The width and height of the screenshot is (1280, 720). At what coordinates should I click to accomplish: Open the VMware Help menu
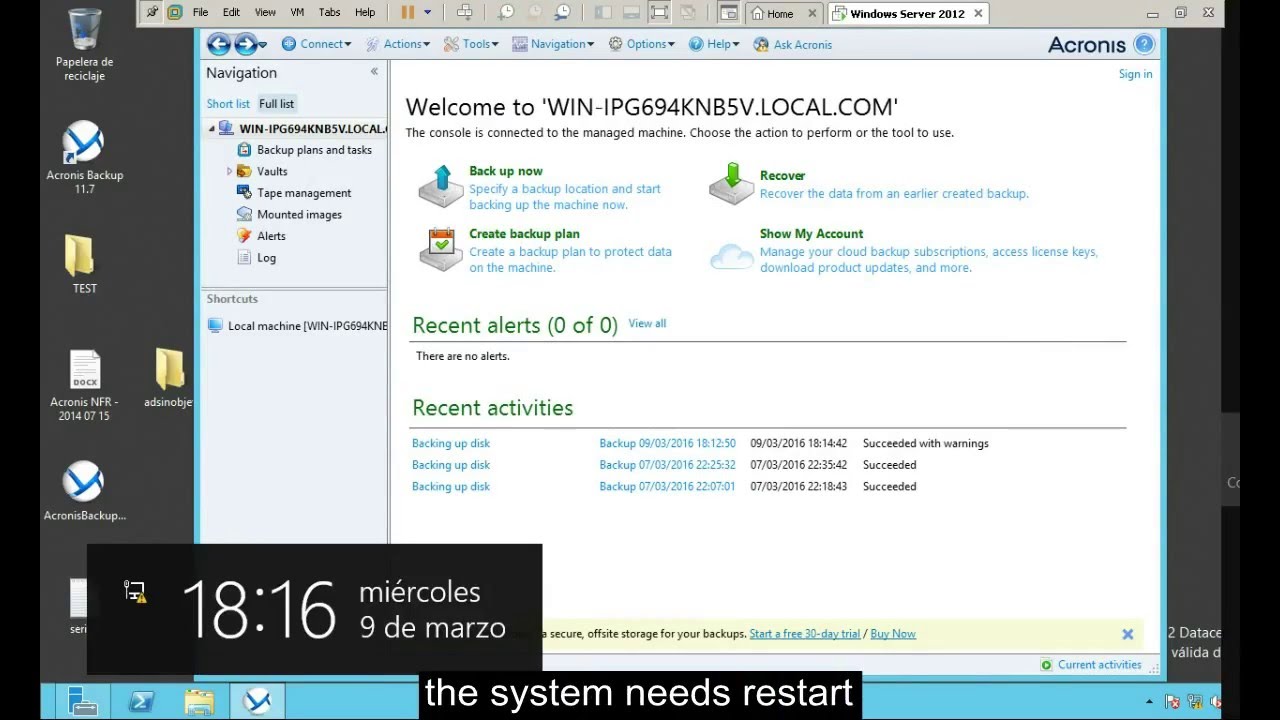365,13
